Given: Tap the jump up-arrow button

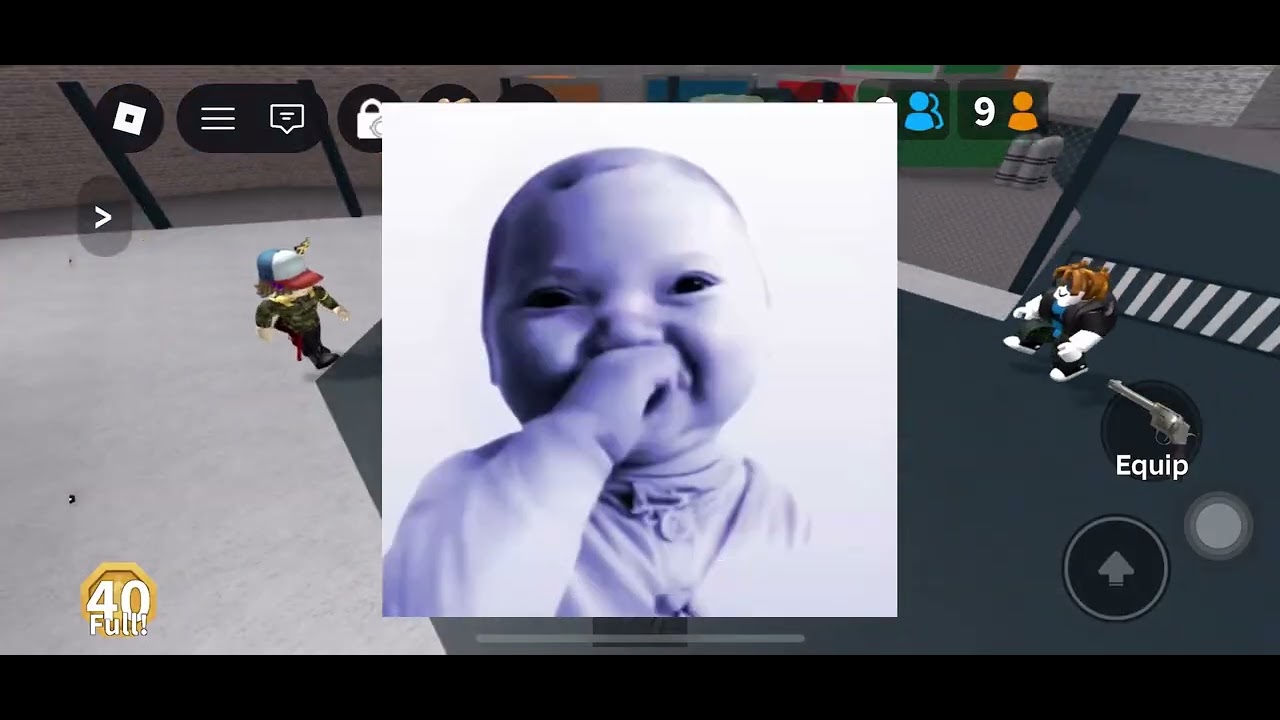Looking at the screenshot, I should 1115,568.
